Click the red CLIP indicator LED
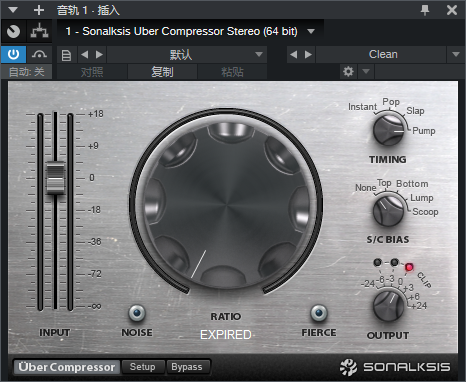The height and width of the screenshot is (382, 466). point(409,267)
